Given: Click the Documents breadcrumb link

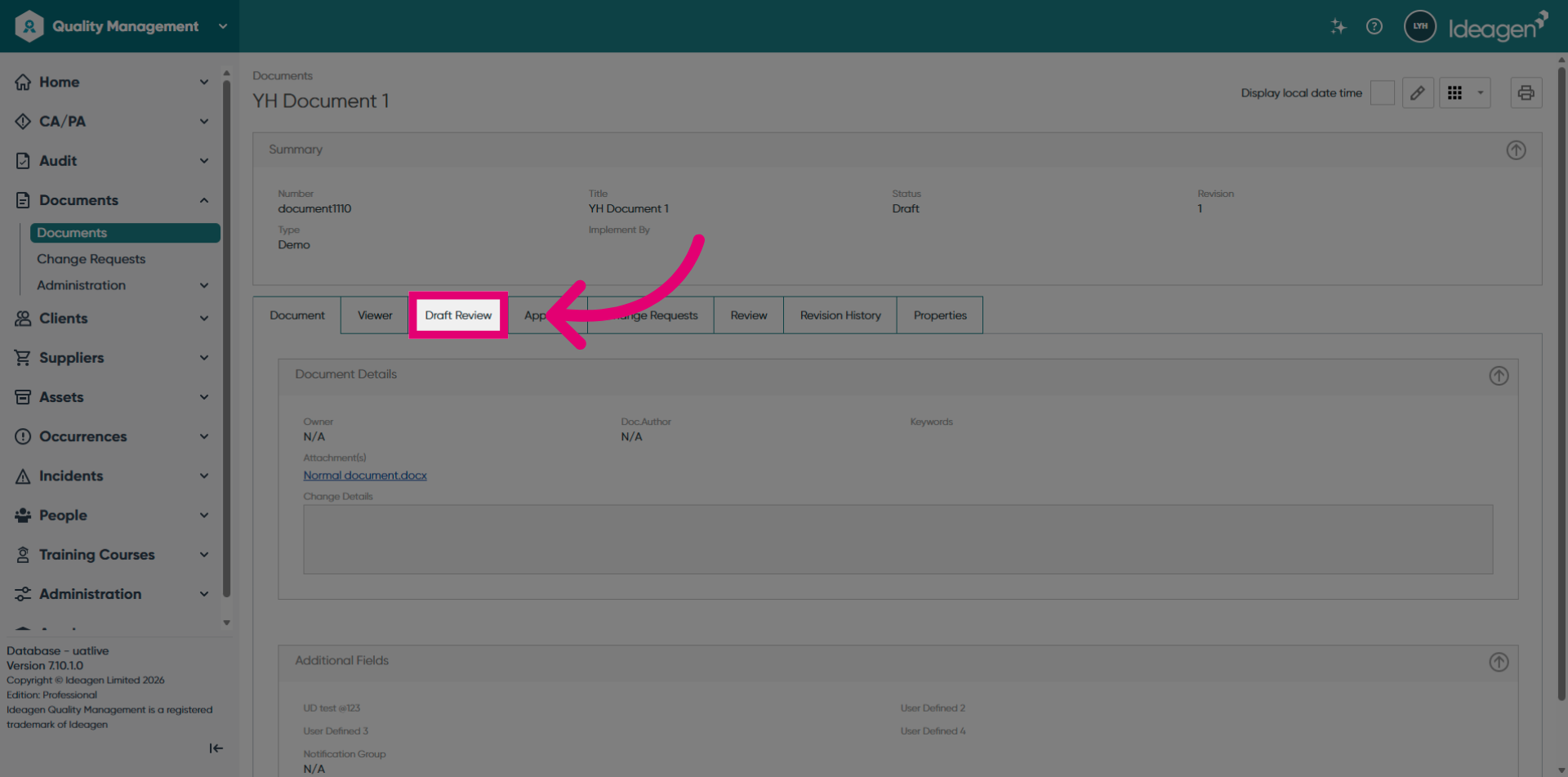Looking at the screenshot, I should coord(283,76).
